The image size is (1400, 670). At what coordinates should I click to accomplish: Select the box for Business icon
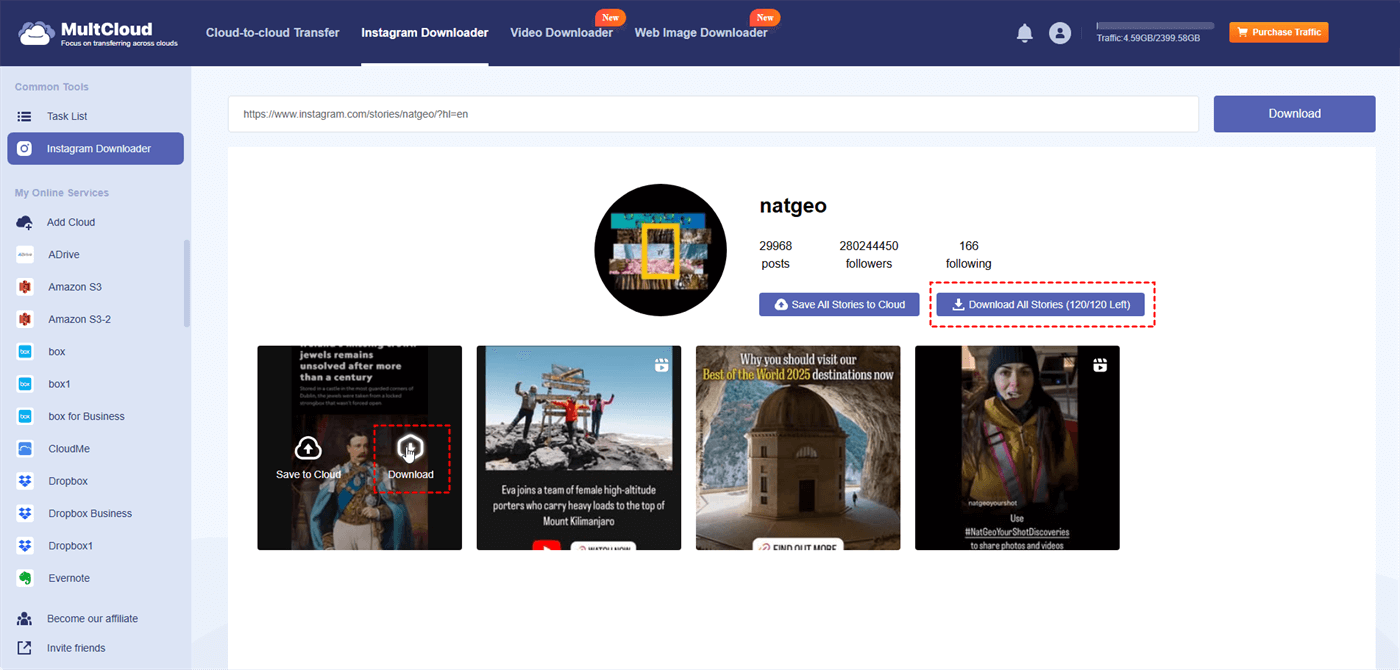tap(25, 416)
